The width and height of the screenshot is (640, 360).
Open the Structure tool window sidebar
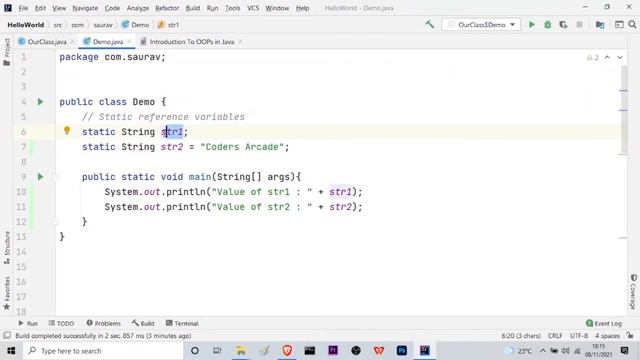[x=7, y=248]
